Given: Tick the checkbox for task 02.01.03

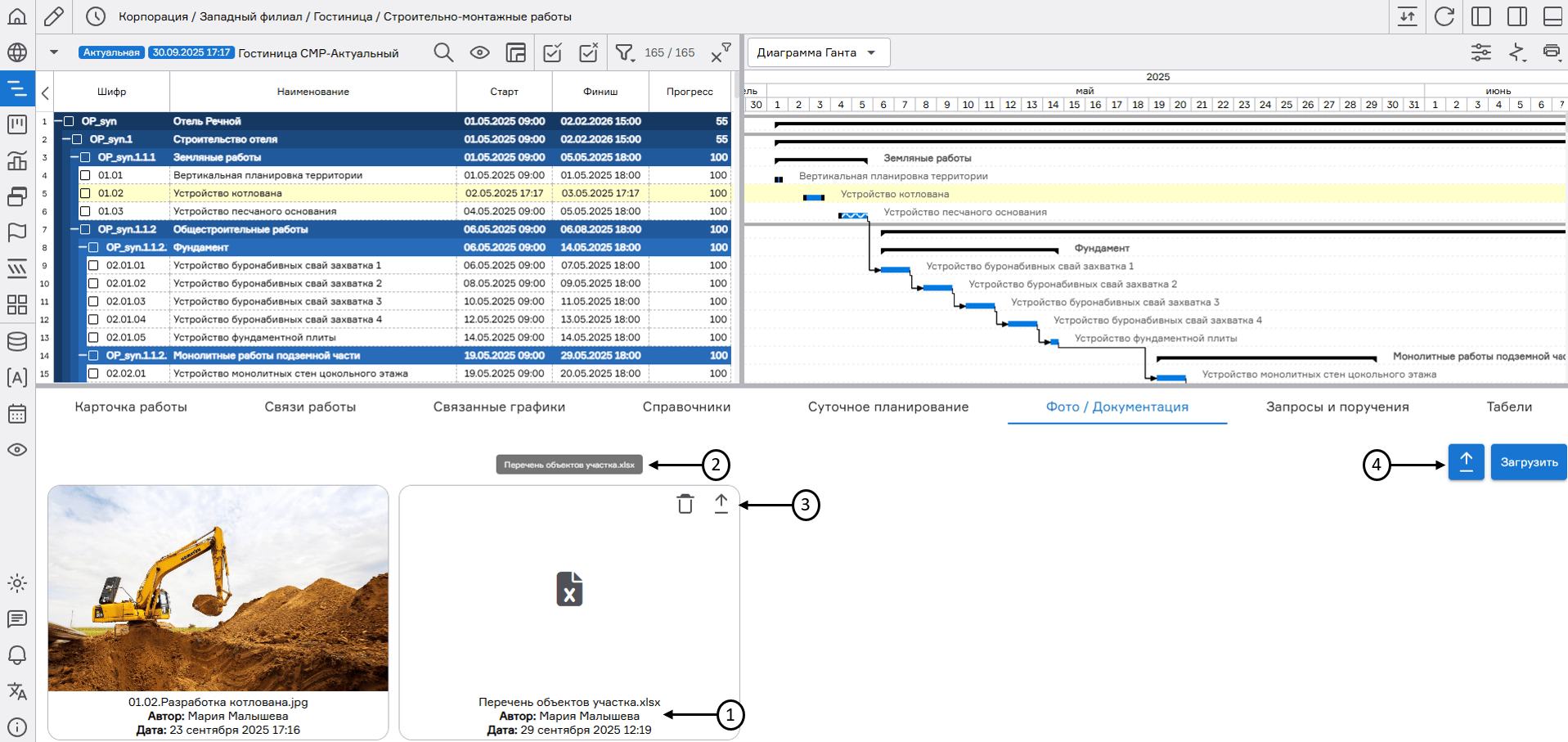Looking at the screenshot, I should (x=93, y=301).
